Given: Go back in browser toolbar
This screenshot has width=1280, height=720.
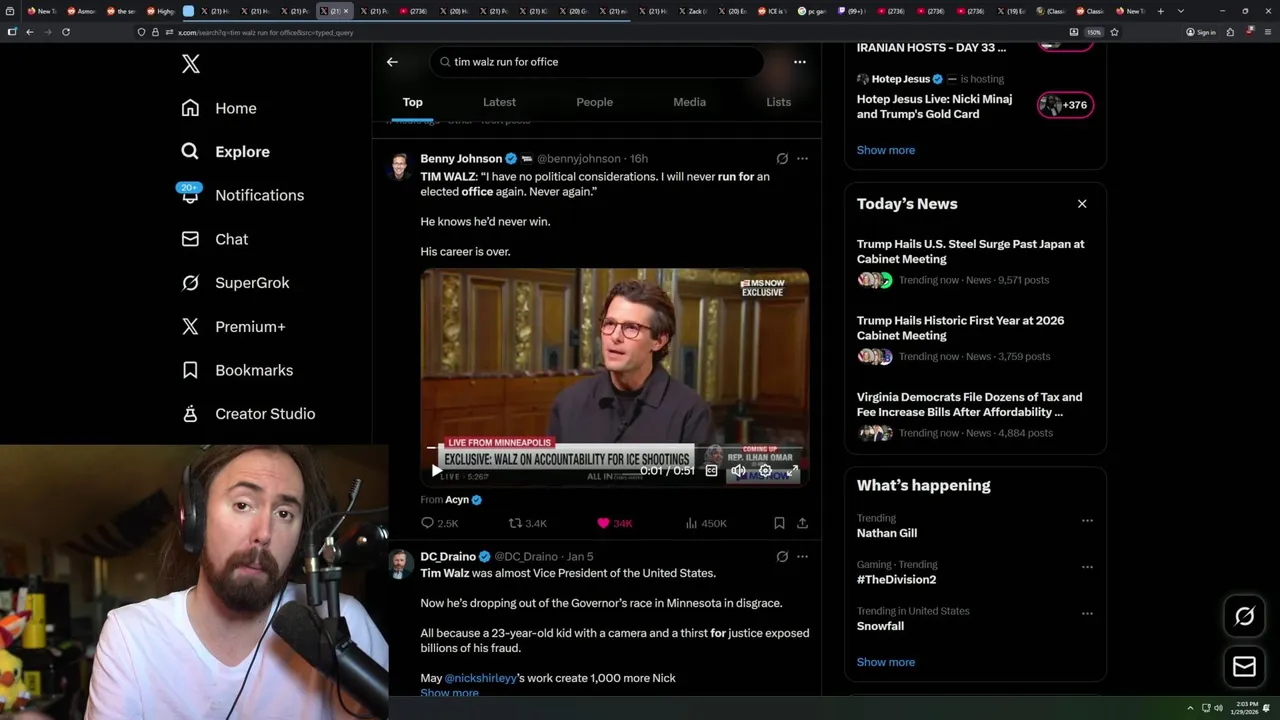Looking at the screenshot, I should (x=30, y=32).
